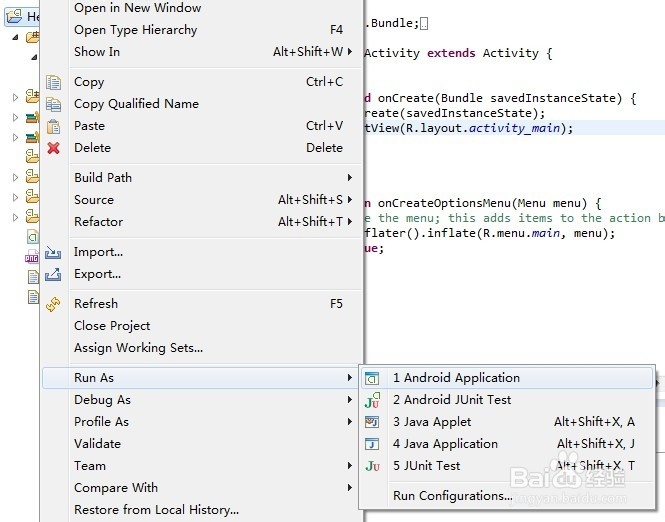Click the Refresh arrows icon
Viewport: 665px width, 522px height.
tap(54, 304)
